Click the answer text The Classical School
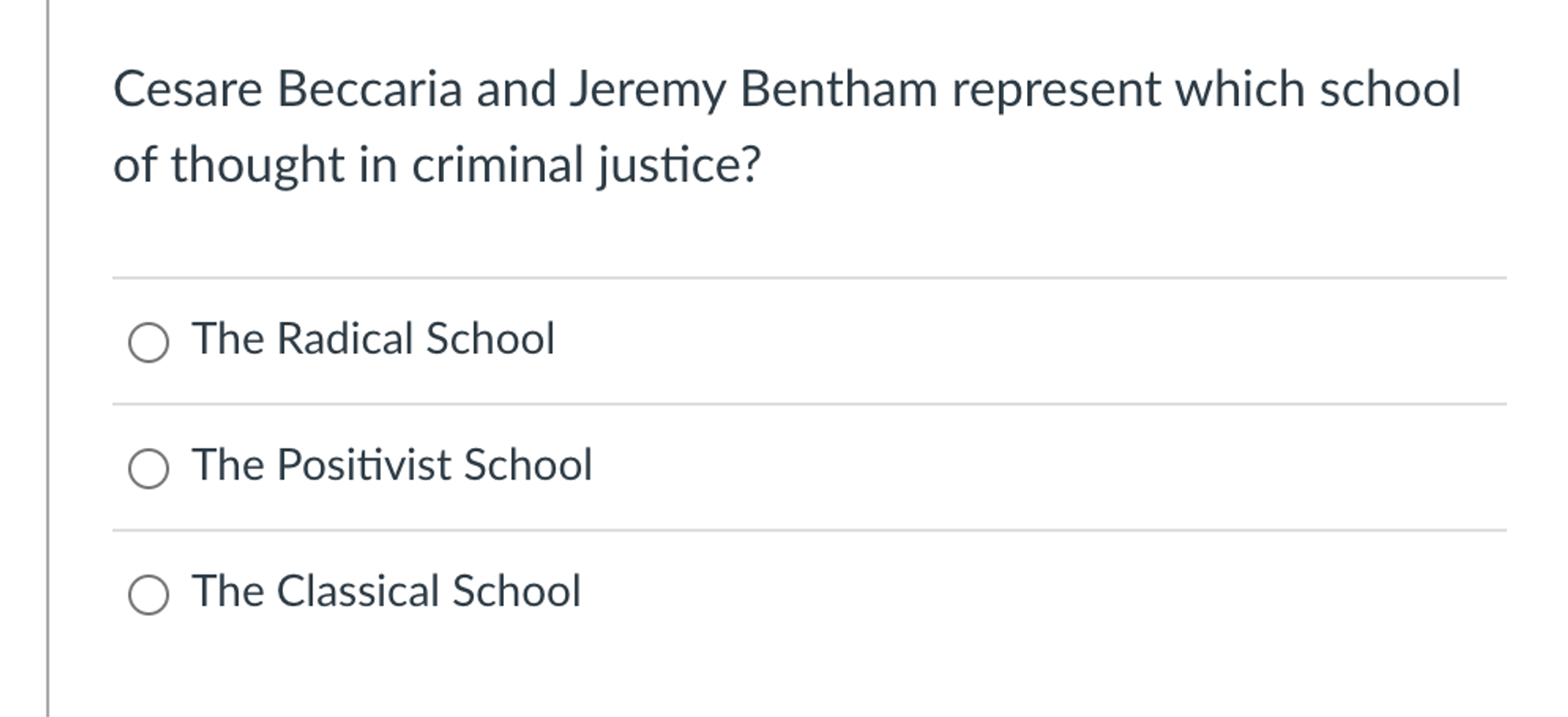Image resolution: width=1568 pixels, height=717 pixels. click(x=386, y=591)
